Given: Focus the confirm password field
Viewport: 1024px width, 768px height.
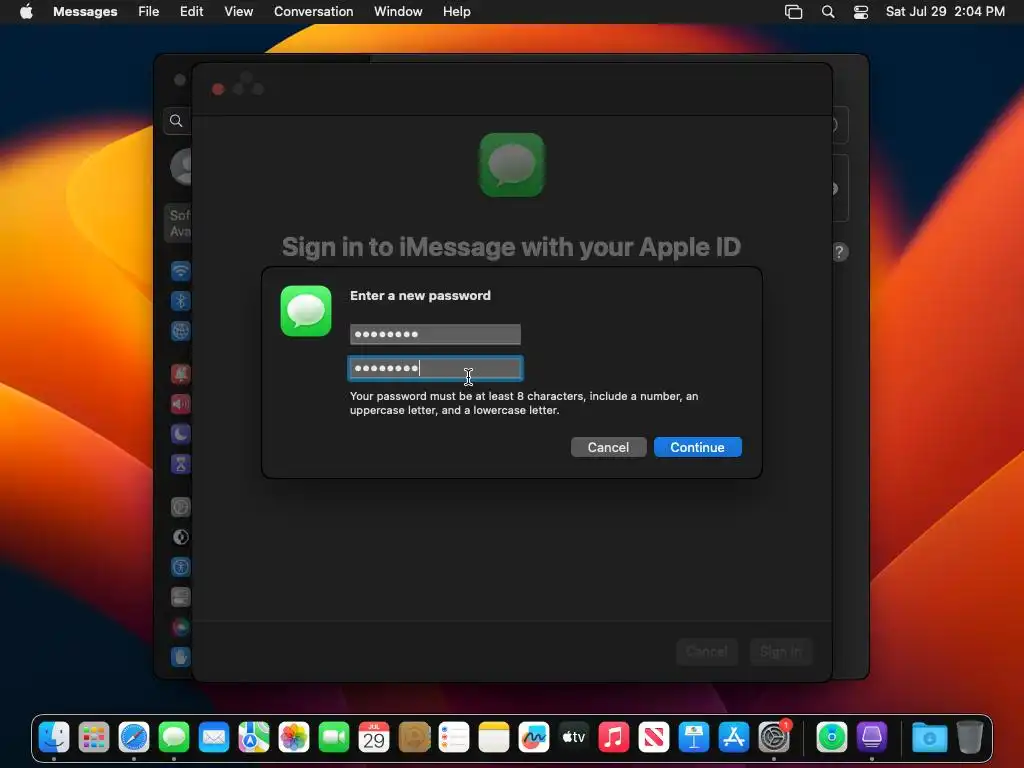Looking at the screenshot, I should [x=435, y=368].
